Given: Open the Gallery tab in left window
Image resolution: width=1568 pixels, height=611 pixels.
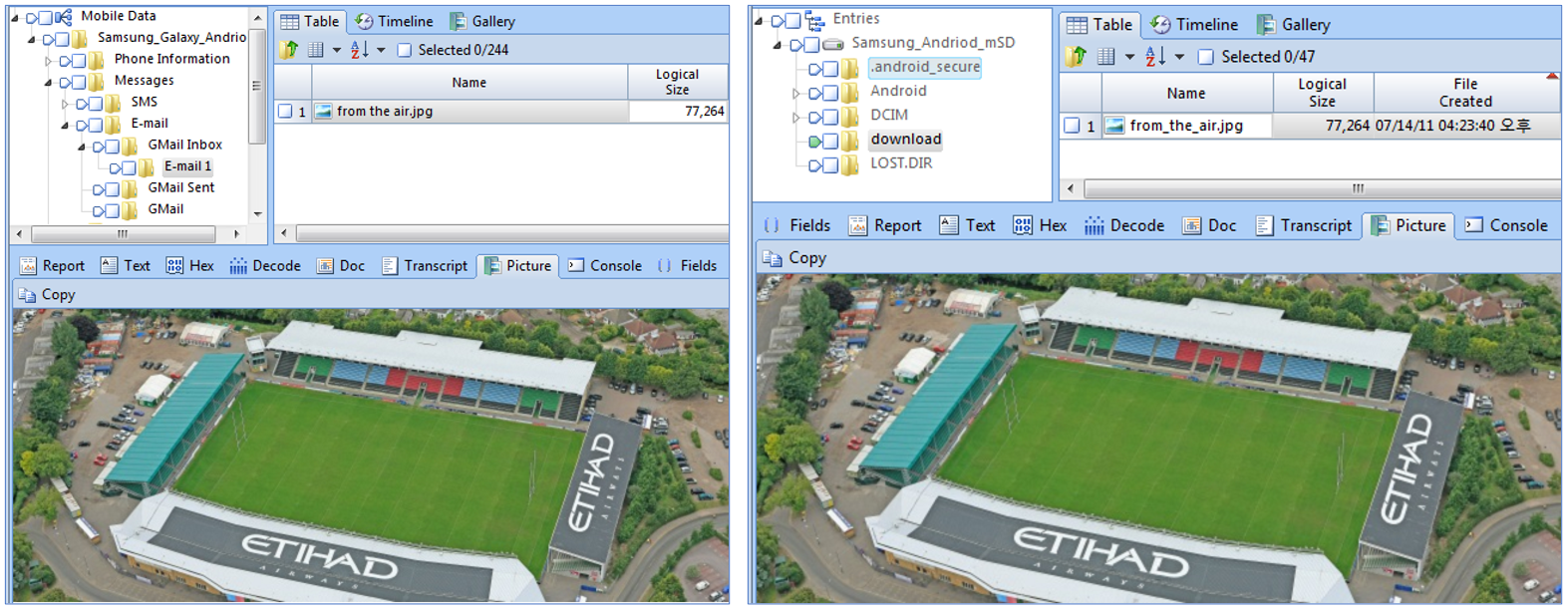Looking at the screenshot, I should pos(481,21).
